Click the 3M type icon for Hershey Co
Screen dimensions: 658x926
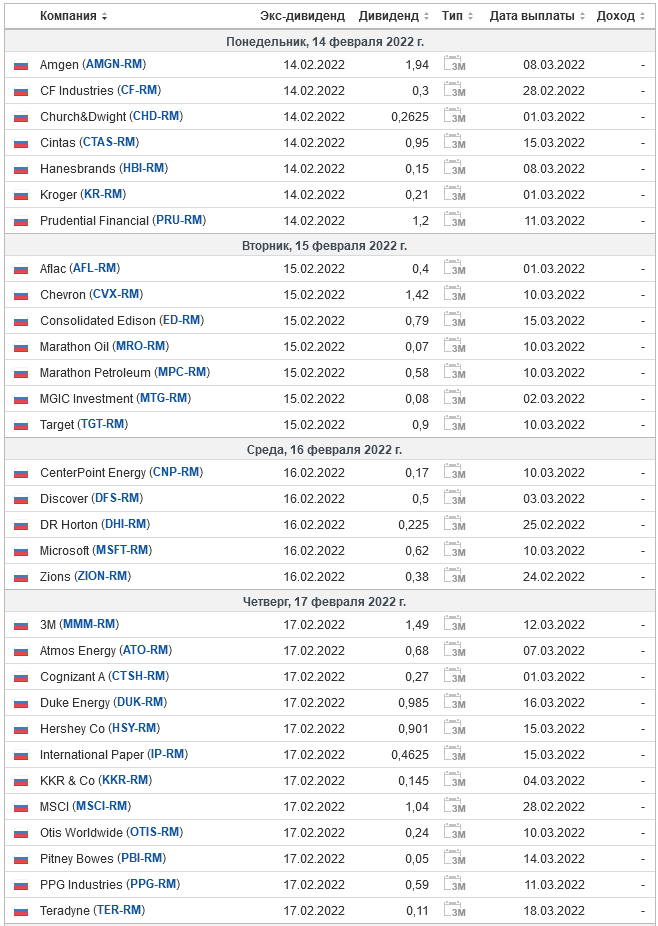click(454, 729)
